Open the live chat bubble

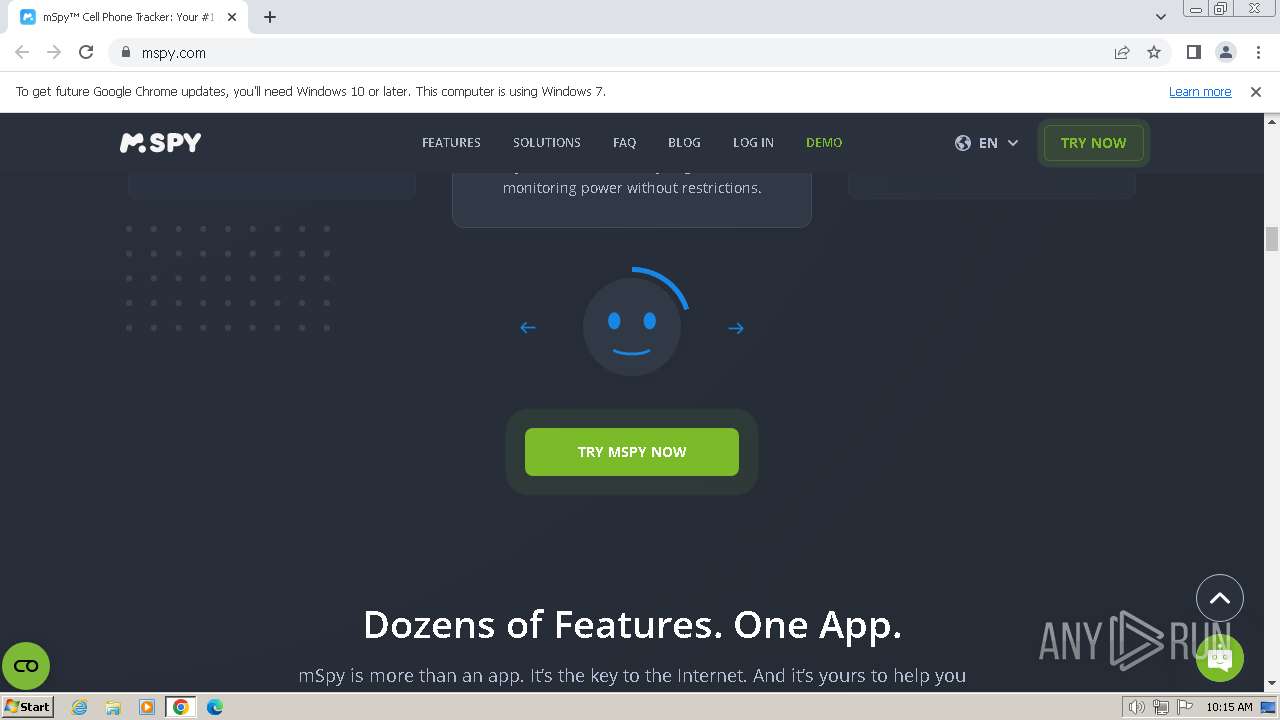pyautogui.click(x=1219, y=658)
